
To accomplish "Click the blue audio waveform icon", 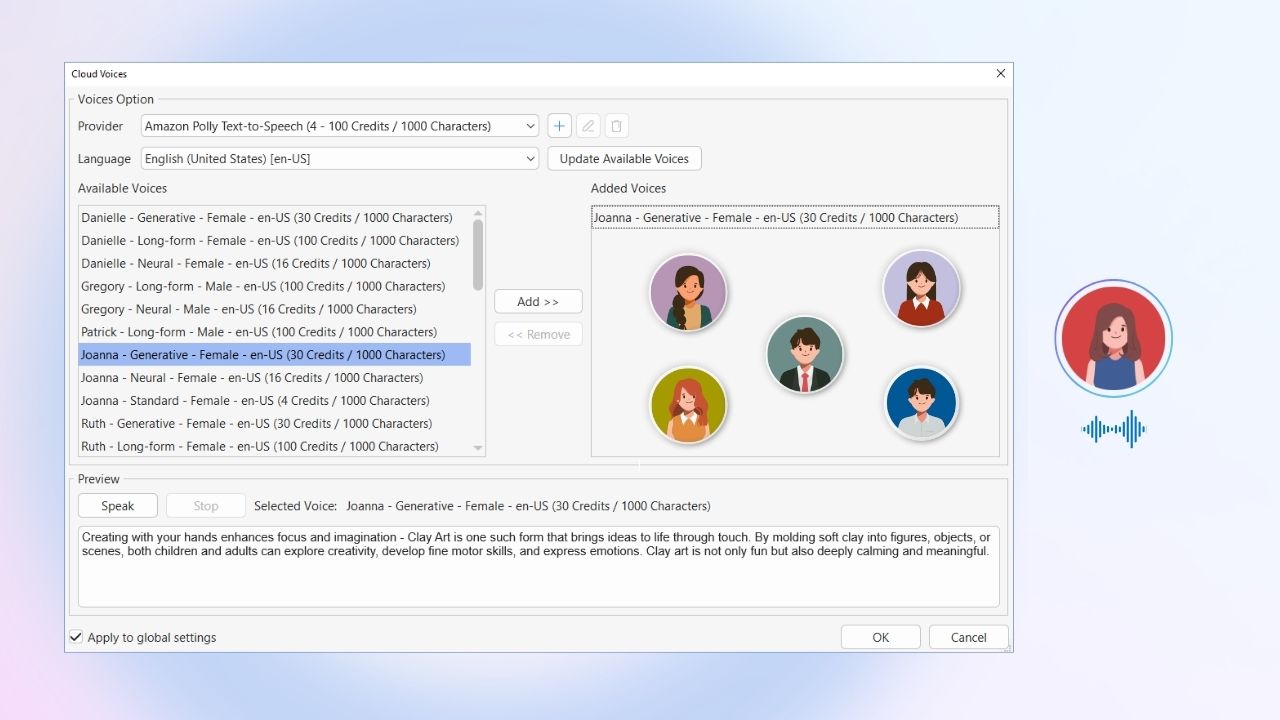I will [1113, 429].
